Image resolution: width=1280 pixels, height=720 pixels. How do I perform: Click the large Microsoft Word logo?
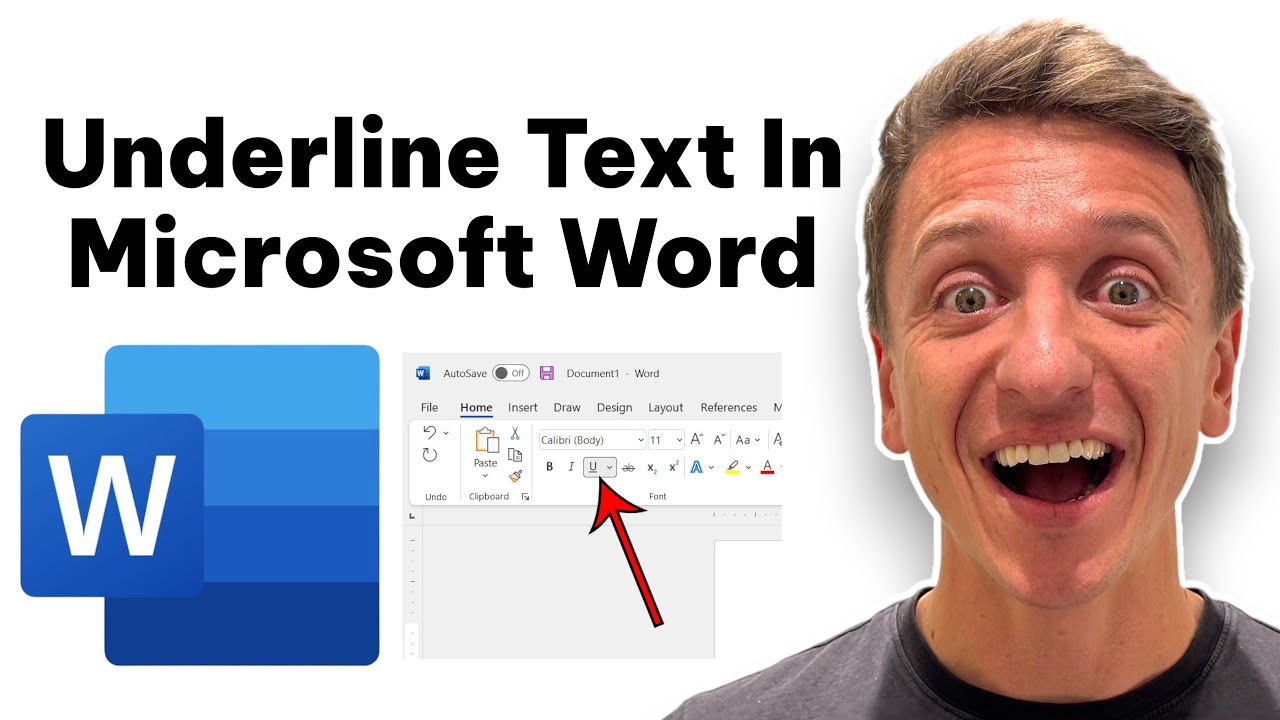pyautogui.click(x=200, y=505)
